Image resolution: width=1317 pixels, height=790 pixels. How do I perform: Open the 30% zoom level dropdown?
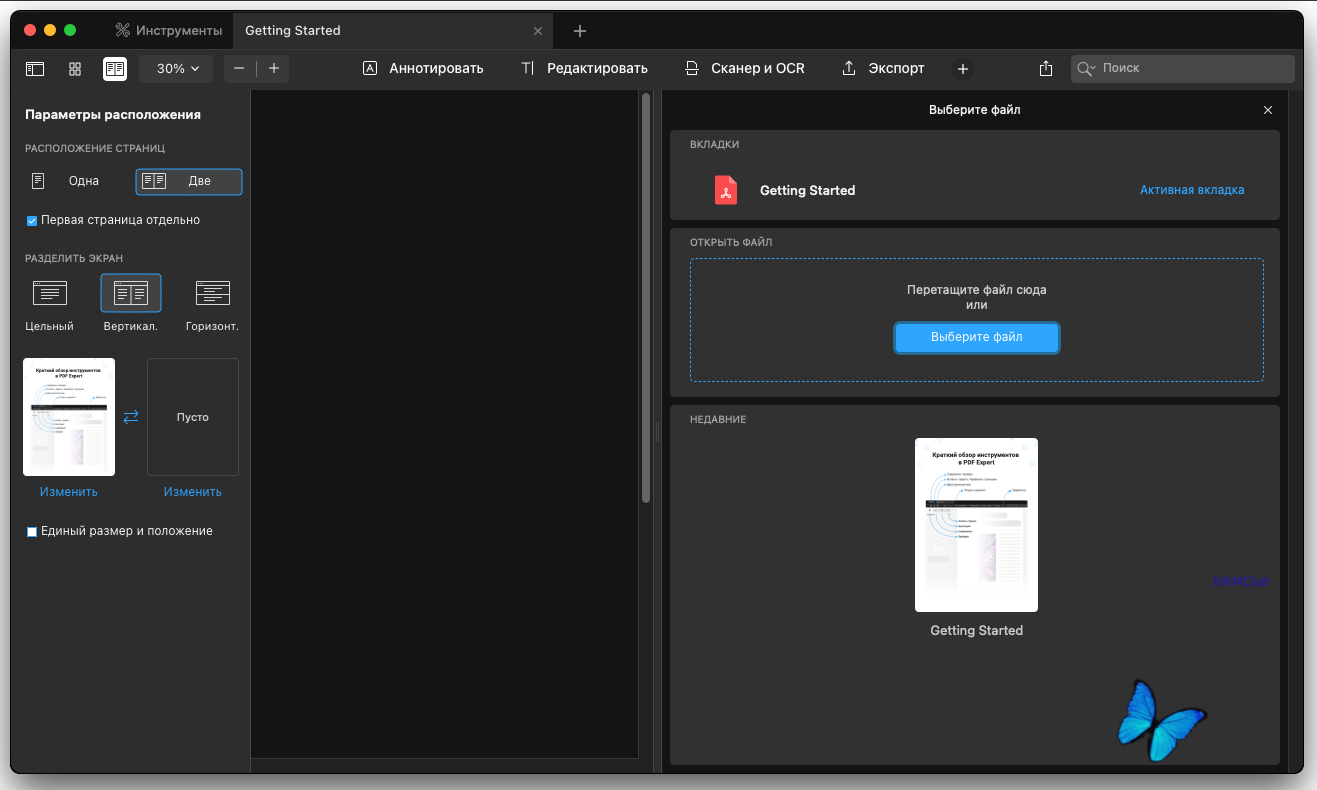tap(177, 69)
